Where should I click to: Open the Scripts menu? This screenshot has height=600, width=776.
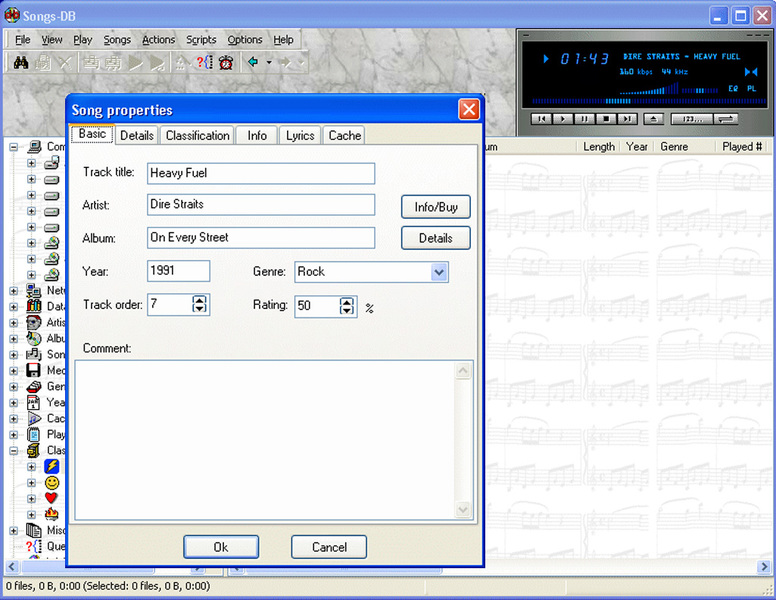[x=201, y=40]
